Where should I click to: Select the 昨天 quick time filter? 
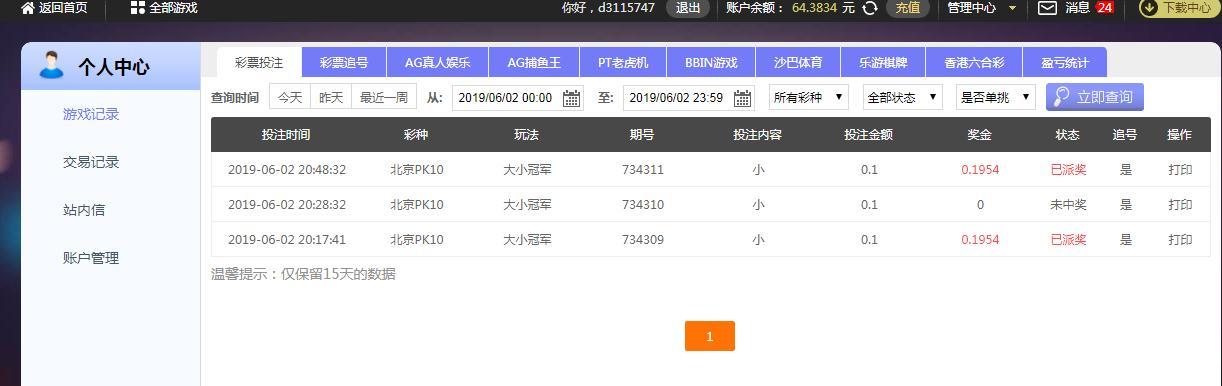click(x=331, y=97)
